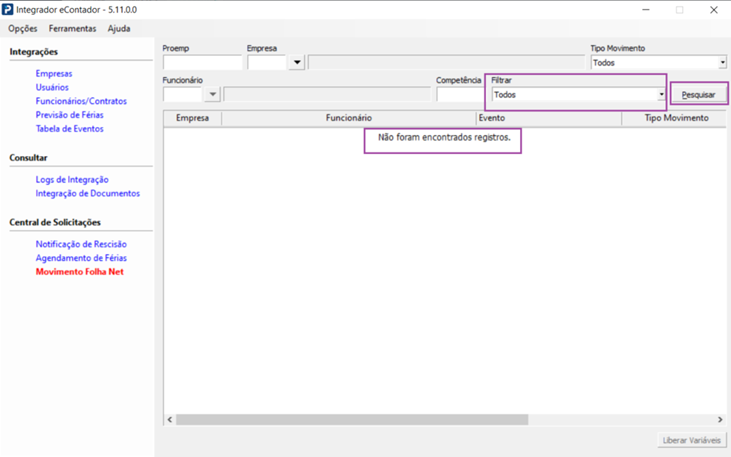Open the Ferramentas menu
This screenshot has height=457, width=731.
coord(72,29)
